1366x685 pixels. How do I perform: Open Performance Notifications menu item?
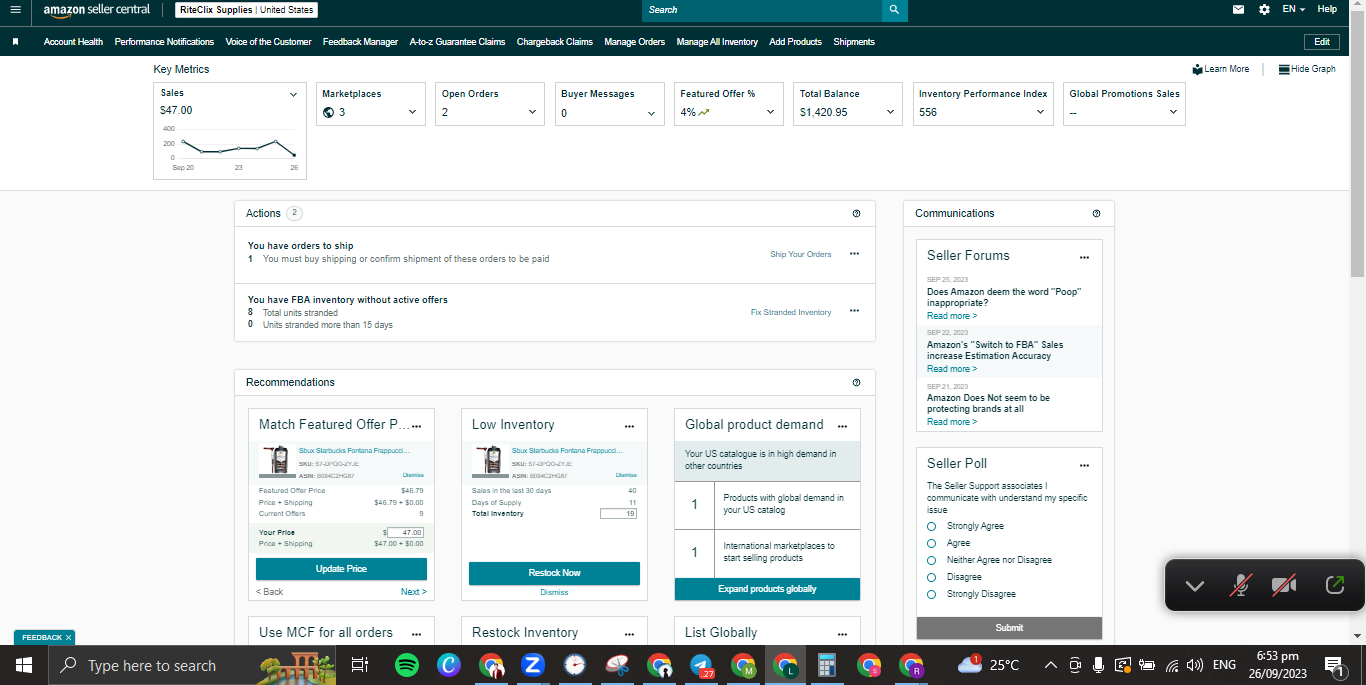pyautogui.click(x=164, y=42)
